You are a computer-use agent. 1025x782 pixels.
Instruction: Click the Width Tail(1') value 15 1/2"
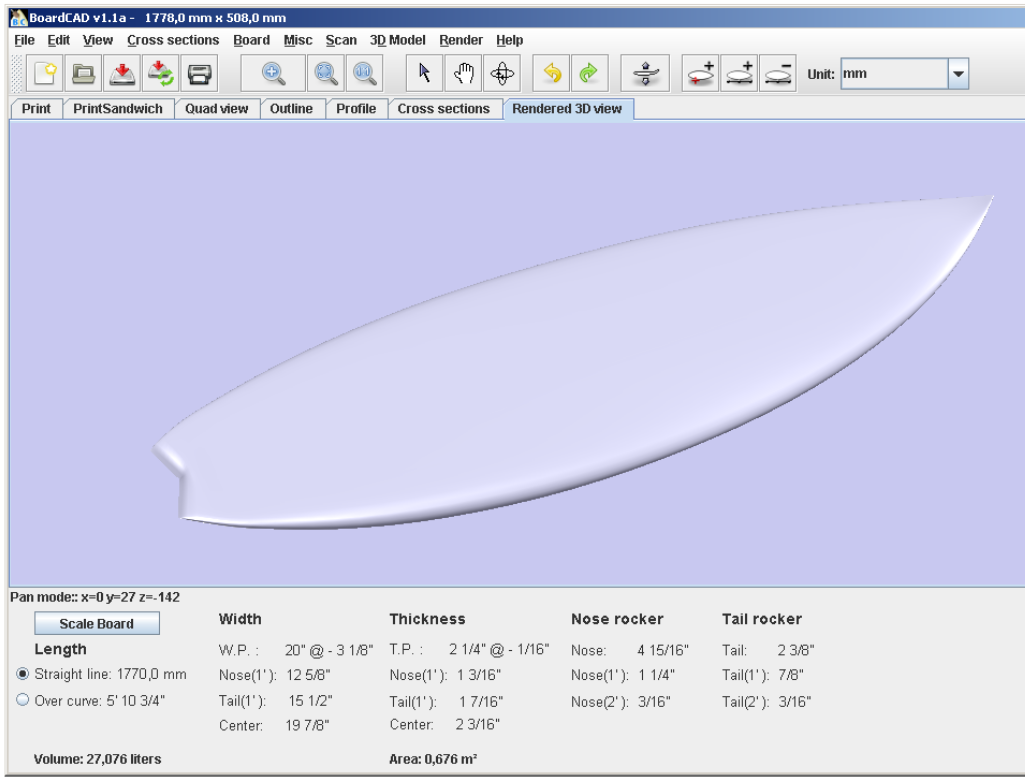pos(311,701)
